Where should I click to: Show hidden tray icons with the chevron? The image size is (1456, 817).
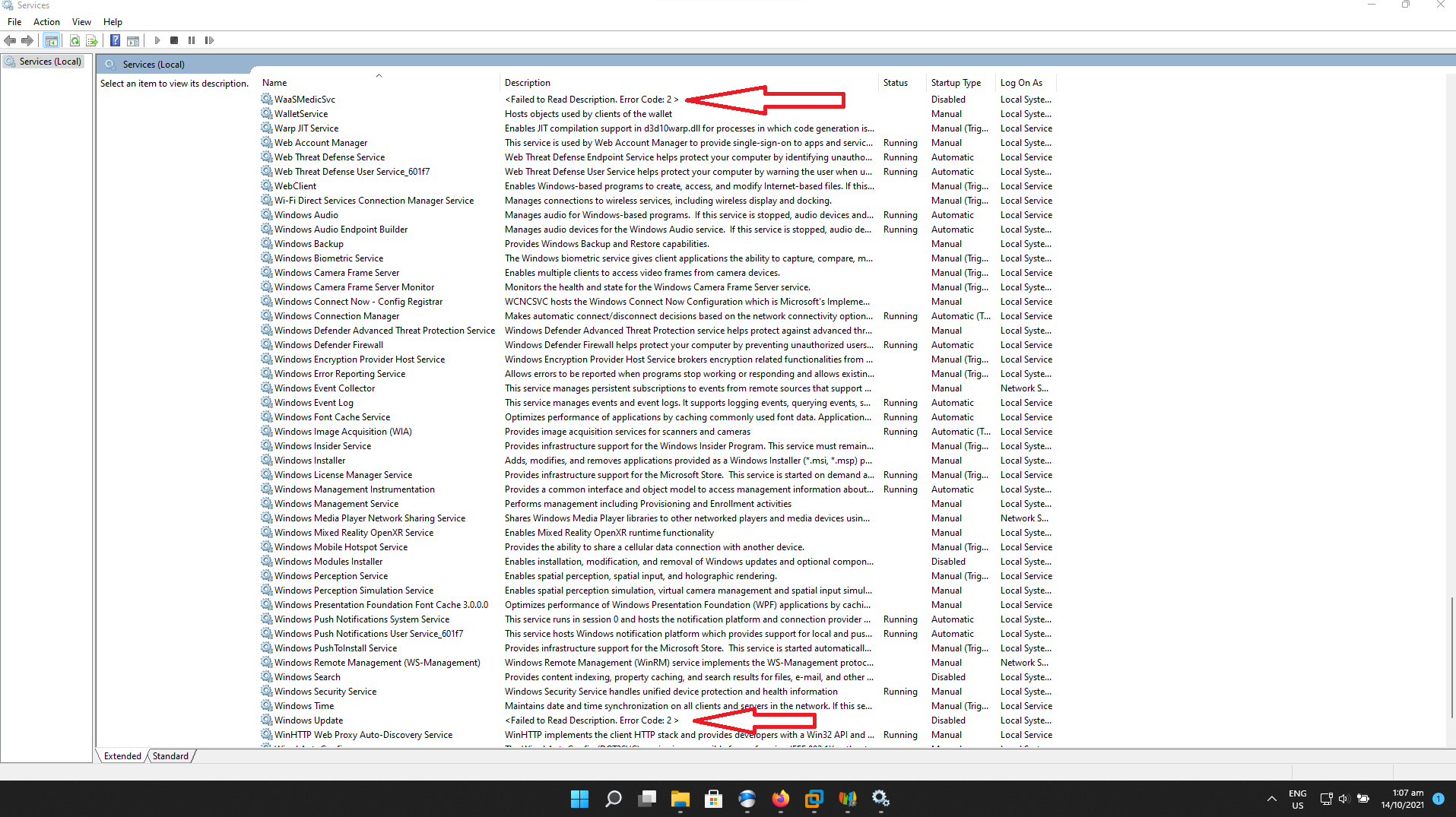click(1271, 799)
